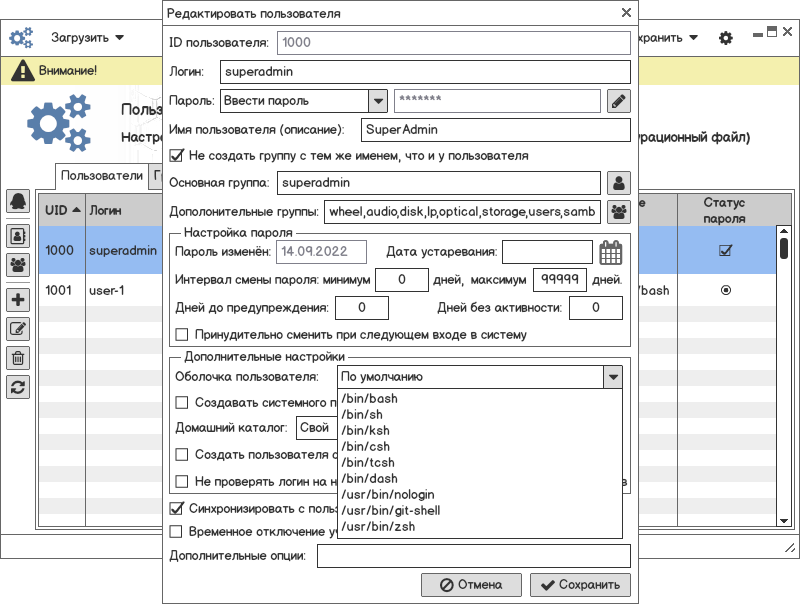Click scrollbar up arrow in users table
800x604 pixels.
coord(784,231)
